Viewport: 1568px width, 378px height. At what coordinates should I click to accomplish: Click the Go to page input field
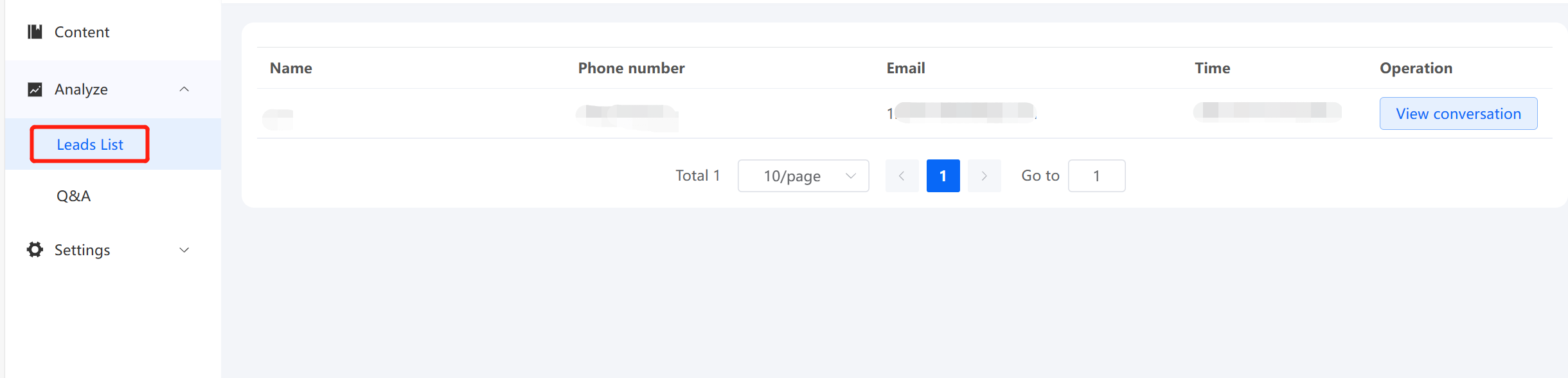[1096, 175]
